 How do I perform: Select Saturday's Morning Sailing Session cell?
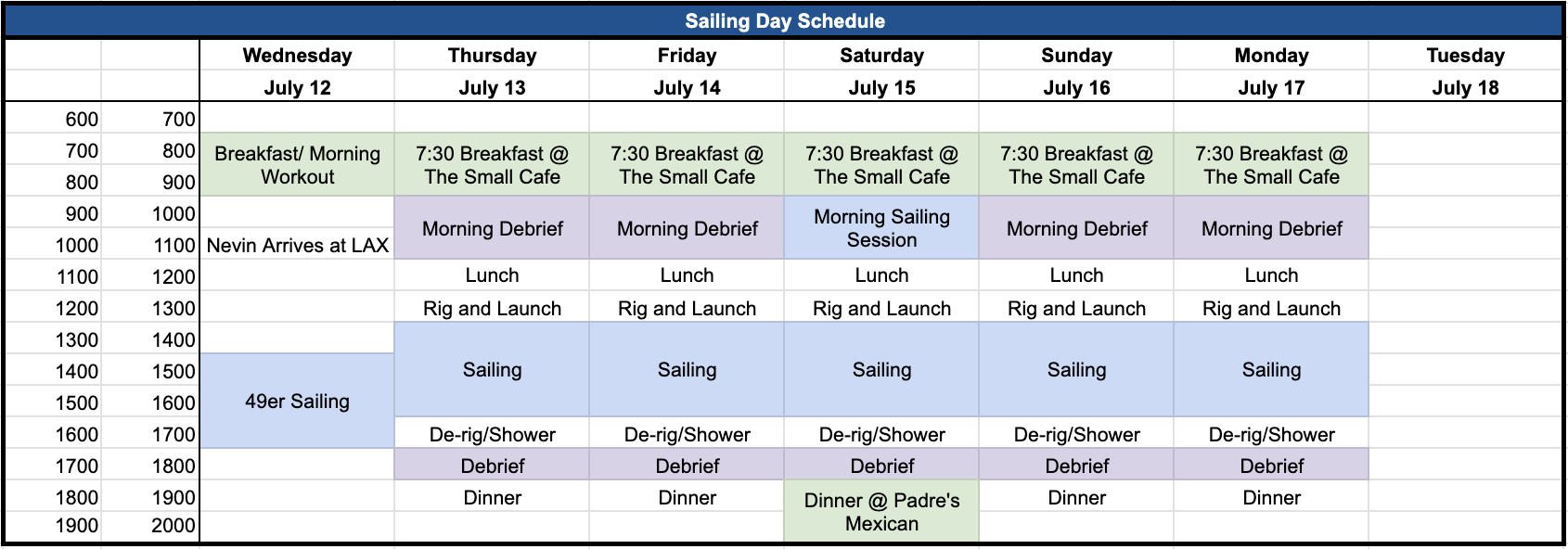pyautogui.click(x=881, y=228)
